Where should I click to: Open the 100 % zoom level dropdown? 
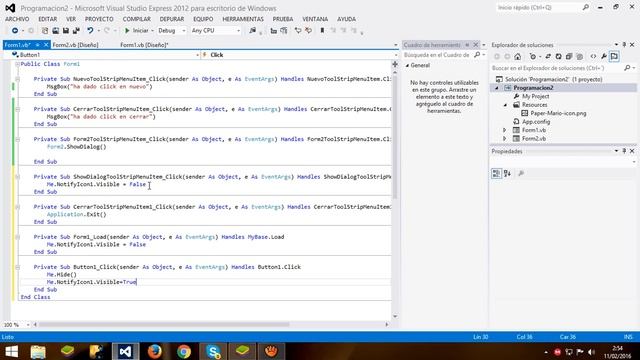28,325
